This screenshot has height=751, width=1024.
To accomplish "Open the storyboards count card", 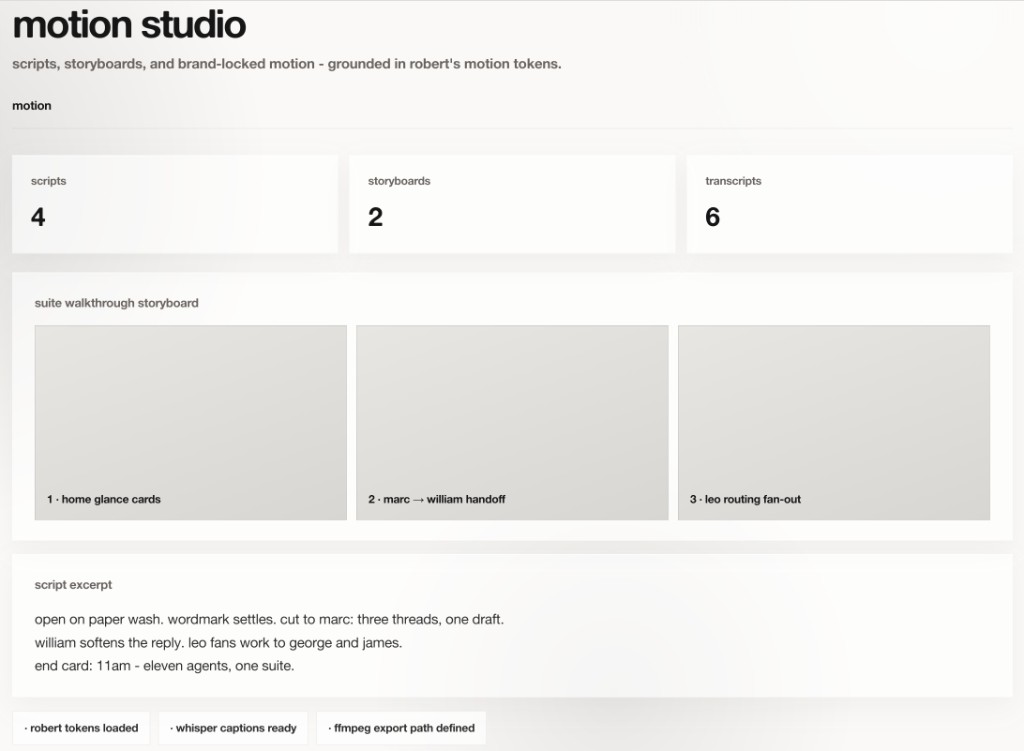I will tap(512, 204).
